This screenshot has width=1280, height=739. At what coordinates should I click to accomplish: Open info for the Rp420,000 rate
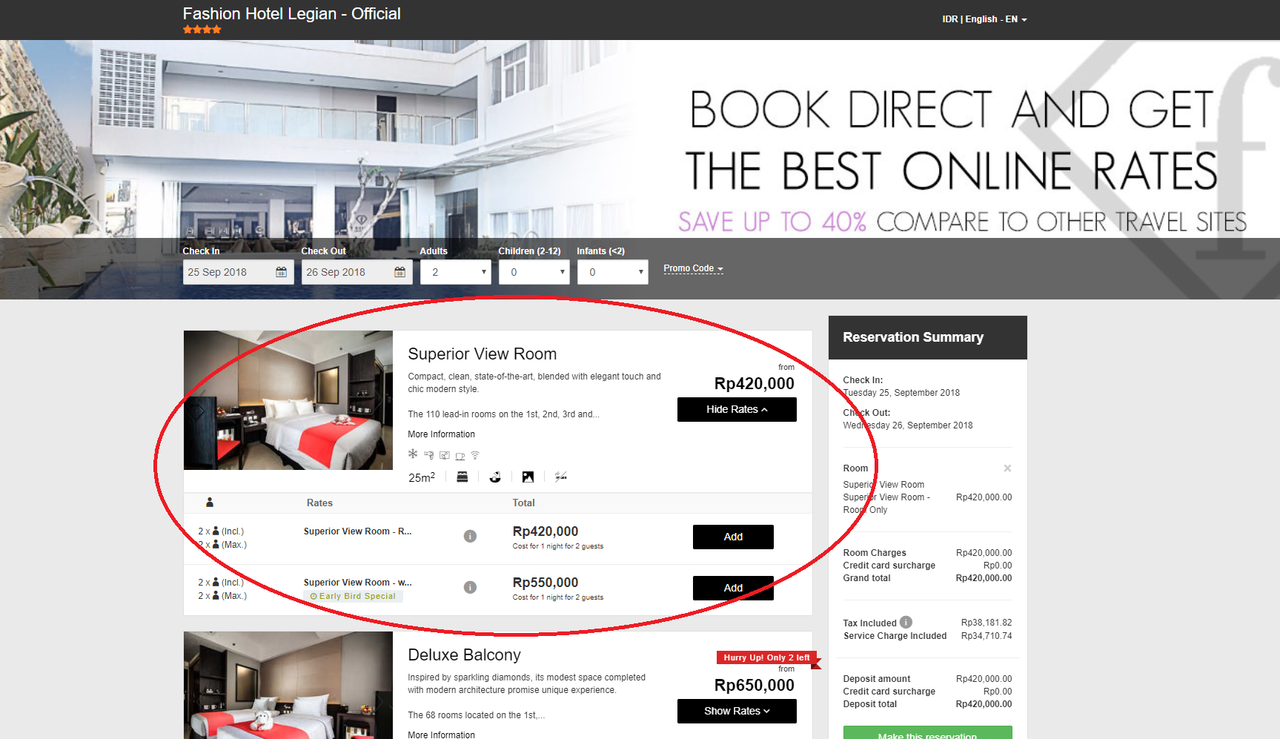pyautogui.click(x=470, y=537)
